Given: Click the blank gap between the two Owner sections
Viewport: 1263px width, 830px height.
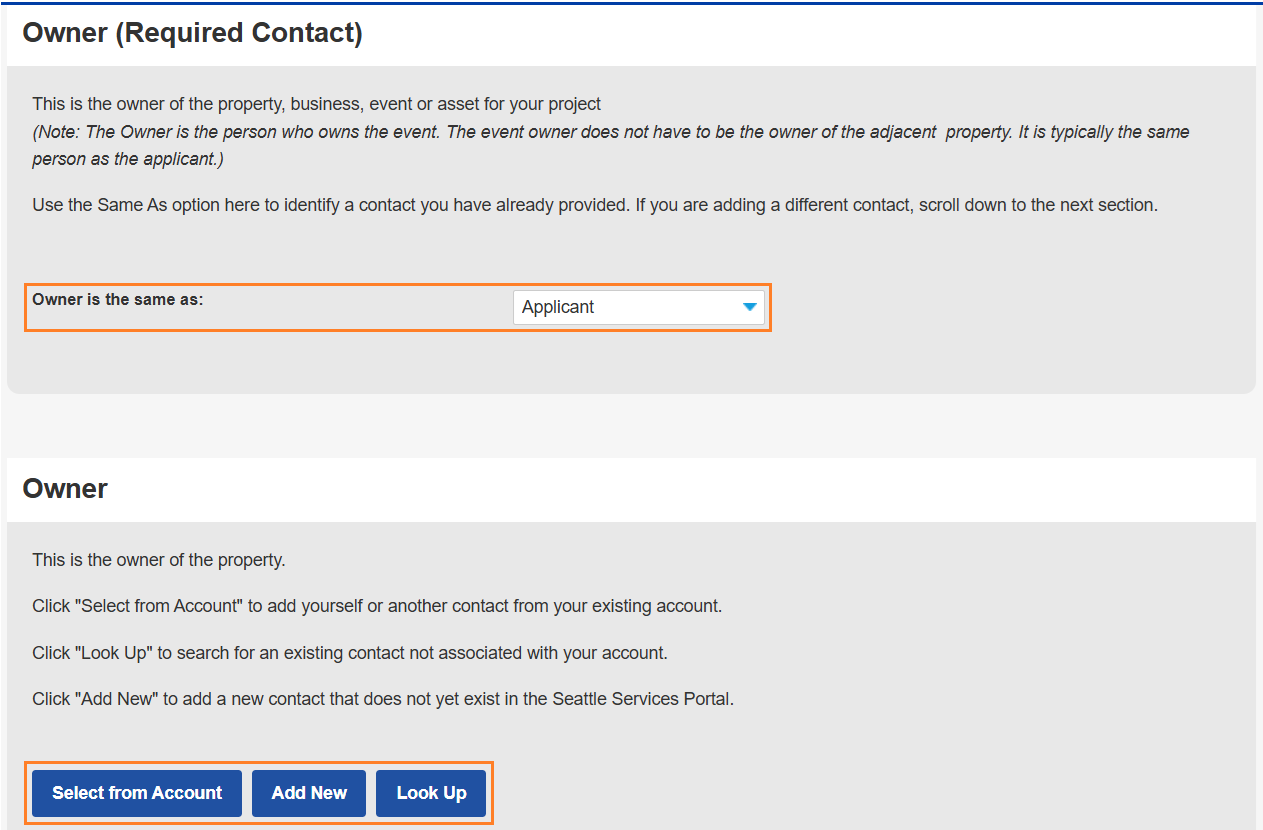Looking at the screenshot, I should [x=630, y=425].
